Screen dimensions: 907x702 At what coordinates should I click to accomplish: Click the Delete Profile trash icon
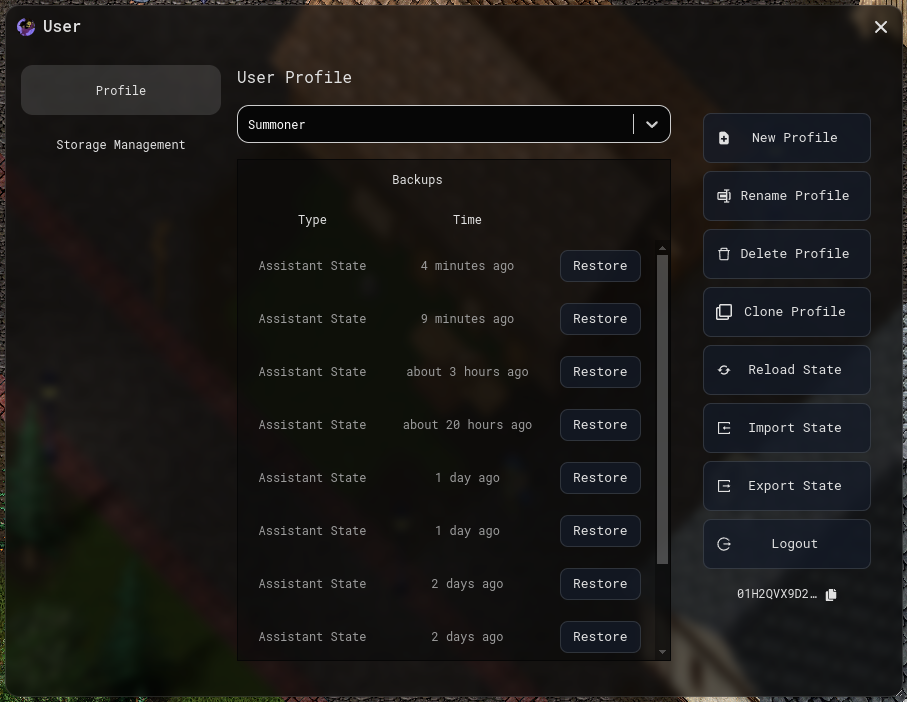click(x=724, y=254)
